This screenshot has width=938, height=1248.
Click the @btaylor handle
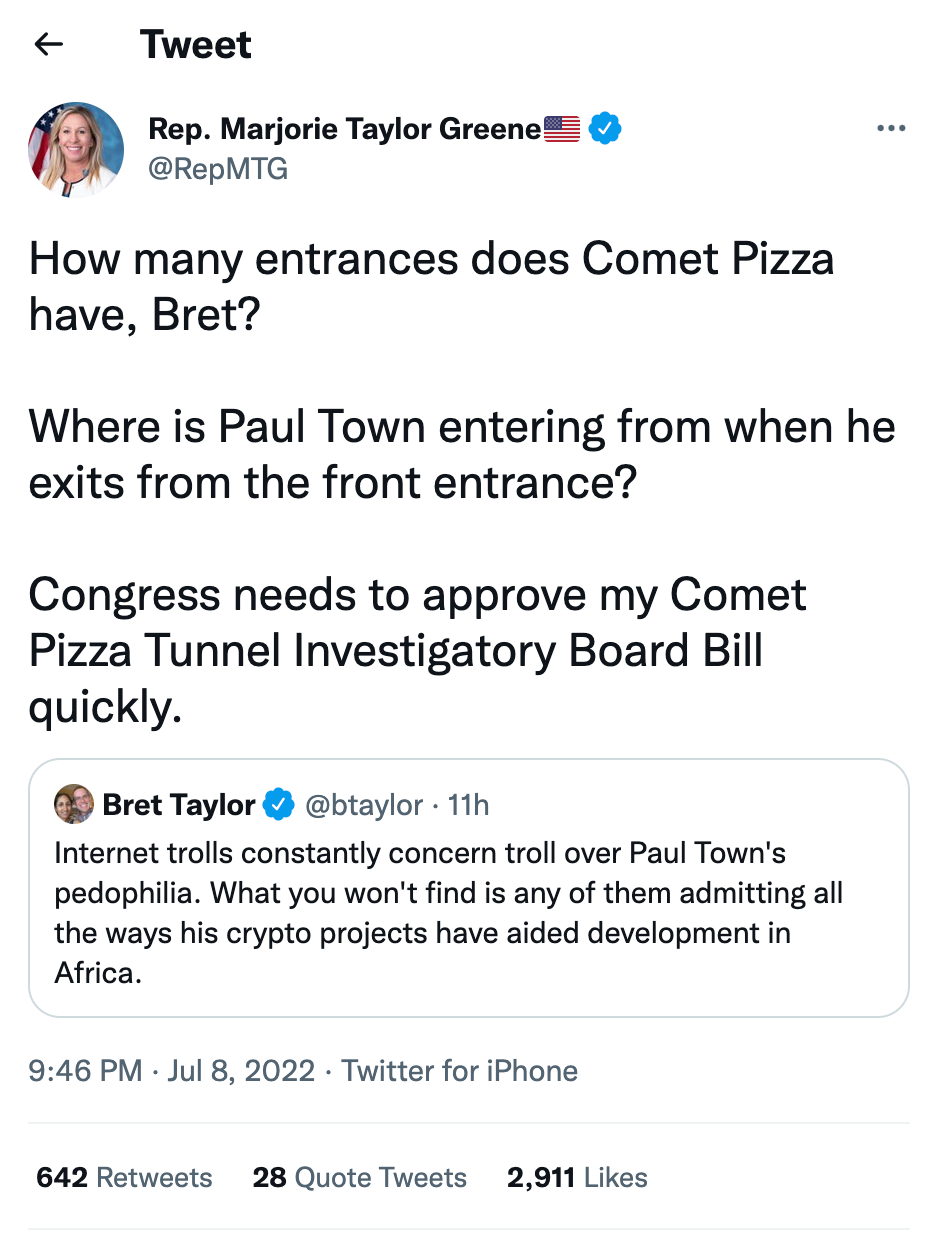point(363,805)
